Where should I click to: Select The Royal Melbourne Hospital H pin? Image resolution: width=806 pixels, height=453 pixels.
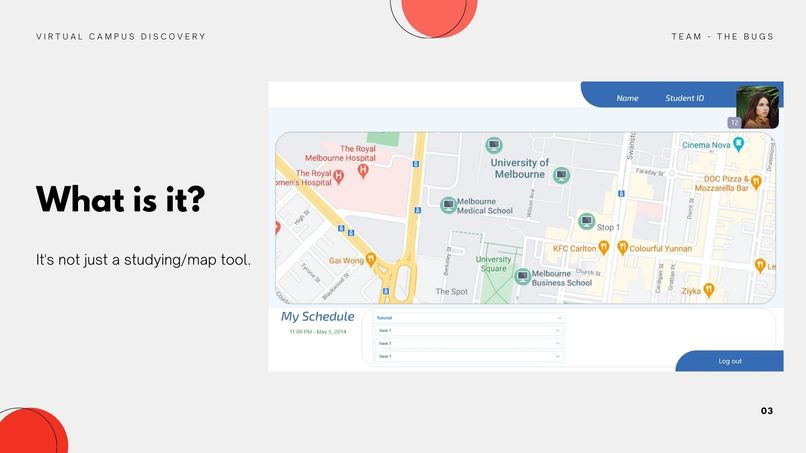[363, 171]
